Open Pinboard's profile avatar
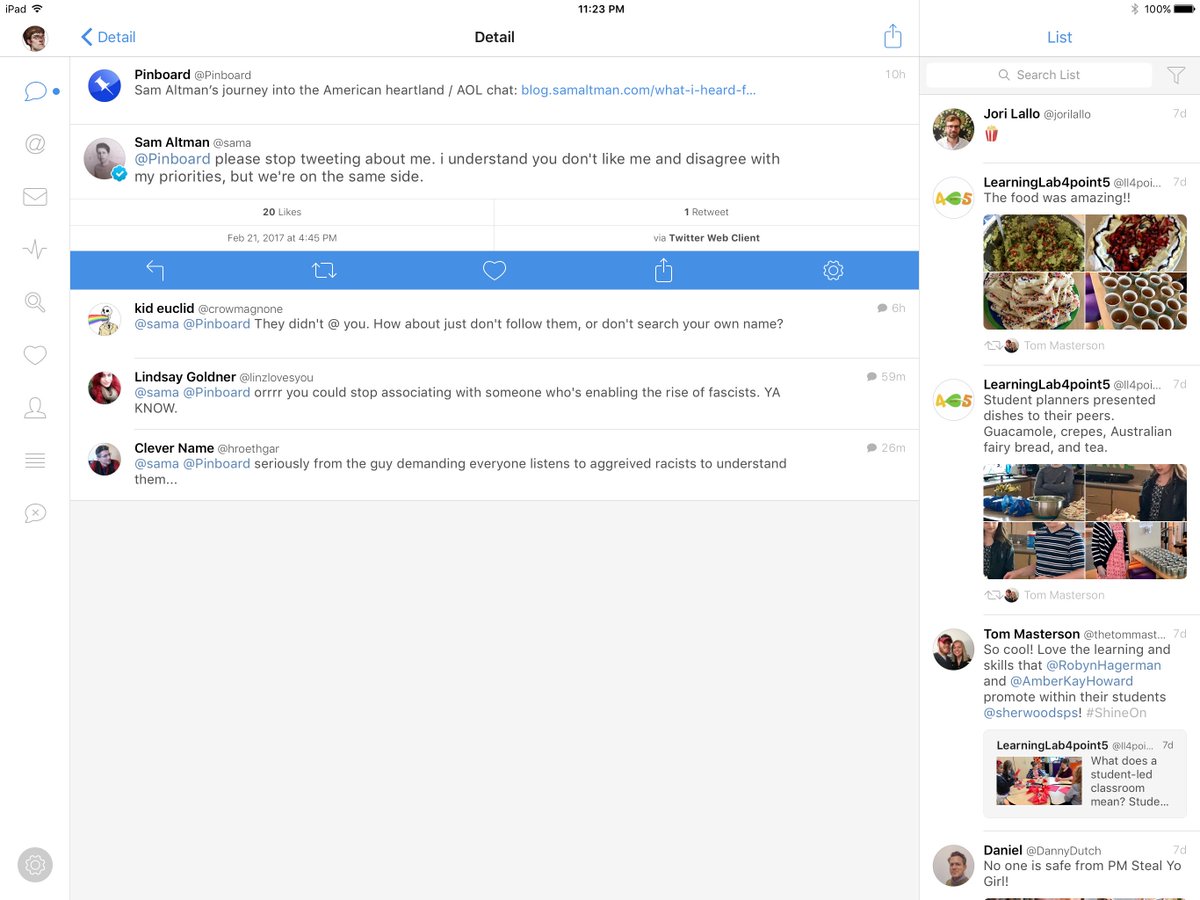Screen dimensions: 1200x900 tap(104, 86)
